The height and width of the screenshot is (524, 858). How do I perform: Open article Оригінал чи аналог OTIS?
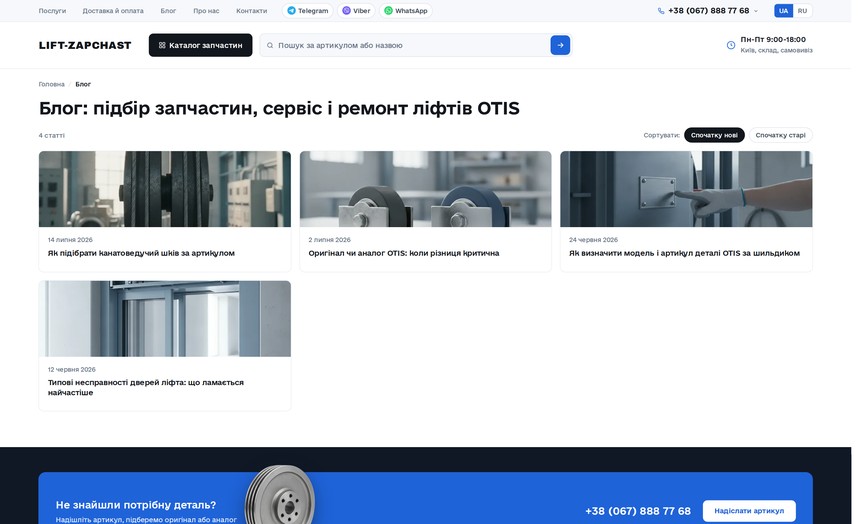coord(404,253)
